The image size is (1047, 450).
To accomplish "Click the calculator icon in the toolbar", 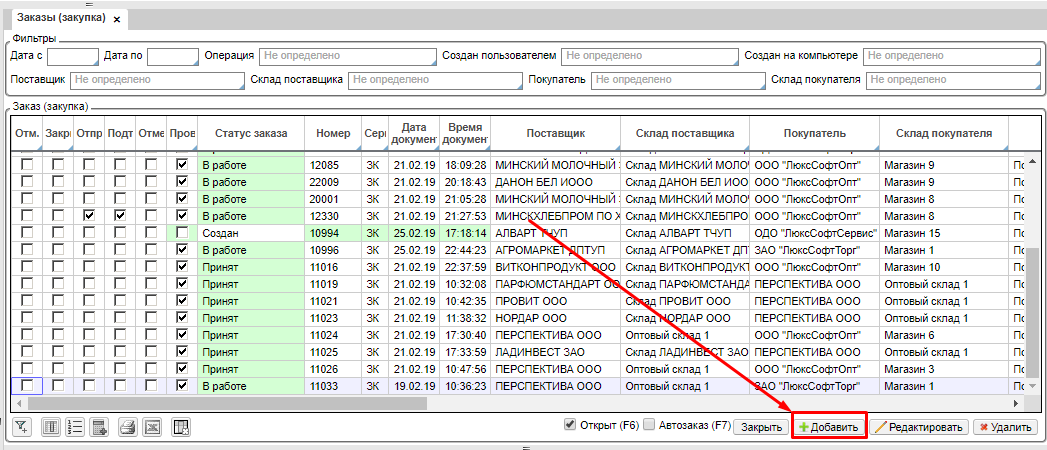I will click(99, 428).
